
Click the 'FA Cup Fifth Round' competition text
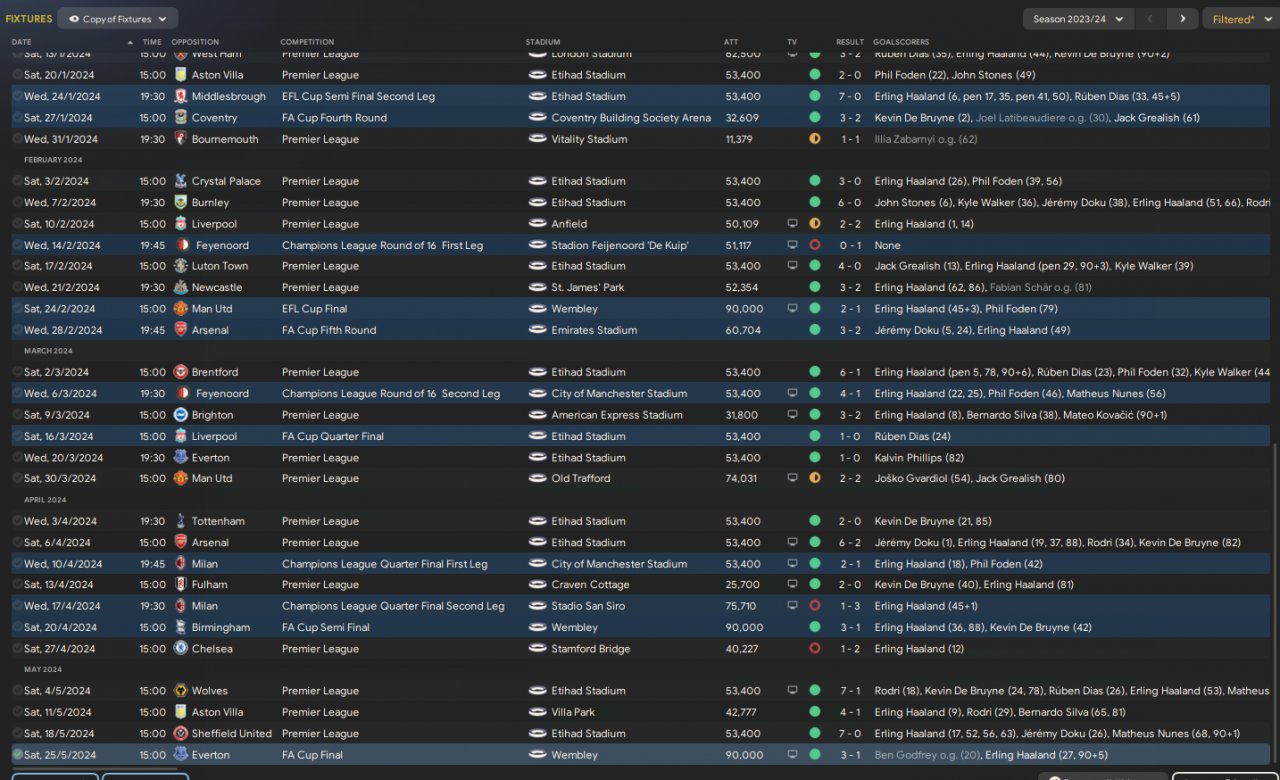329,330
